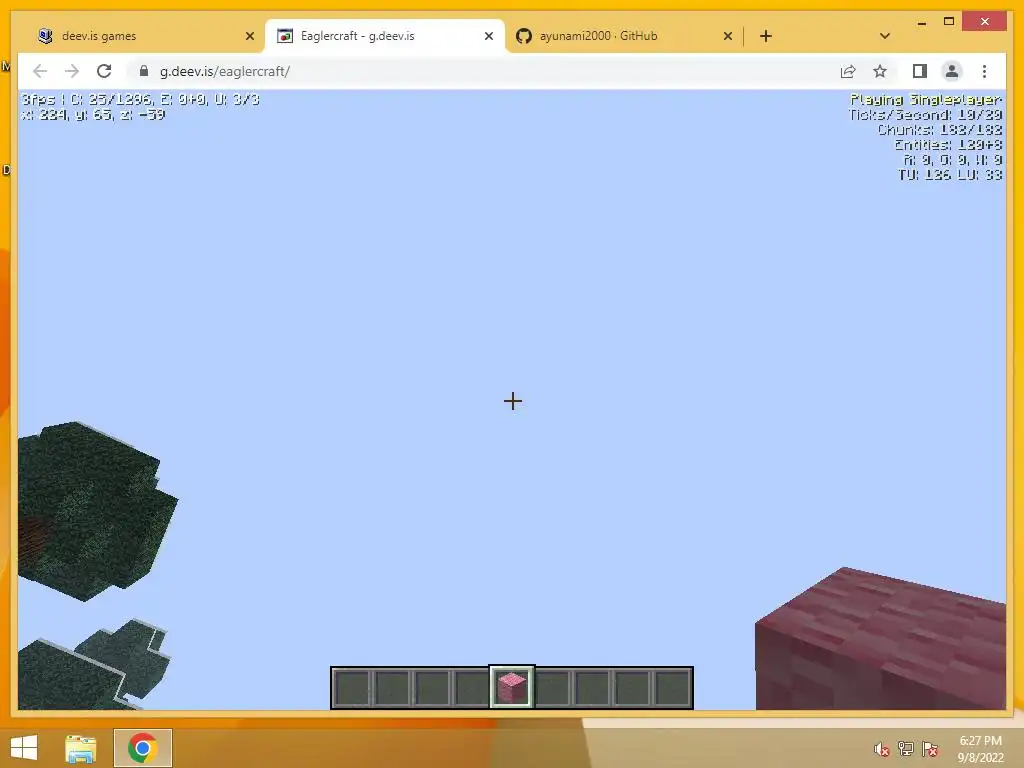1024x768 pixels.
Task: Click the Chunks count debug line
Action: (x=940, y=130)
